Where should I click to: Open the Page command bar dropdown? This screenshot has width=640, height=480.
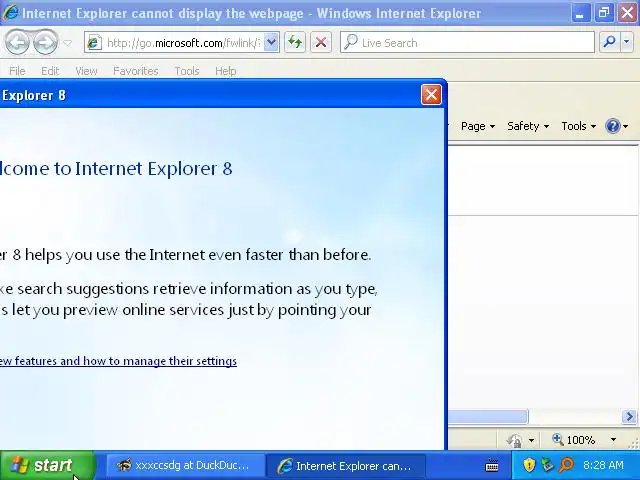tap(478, 126)
